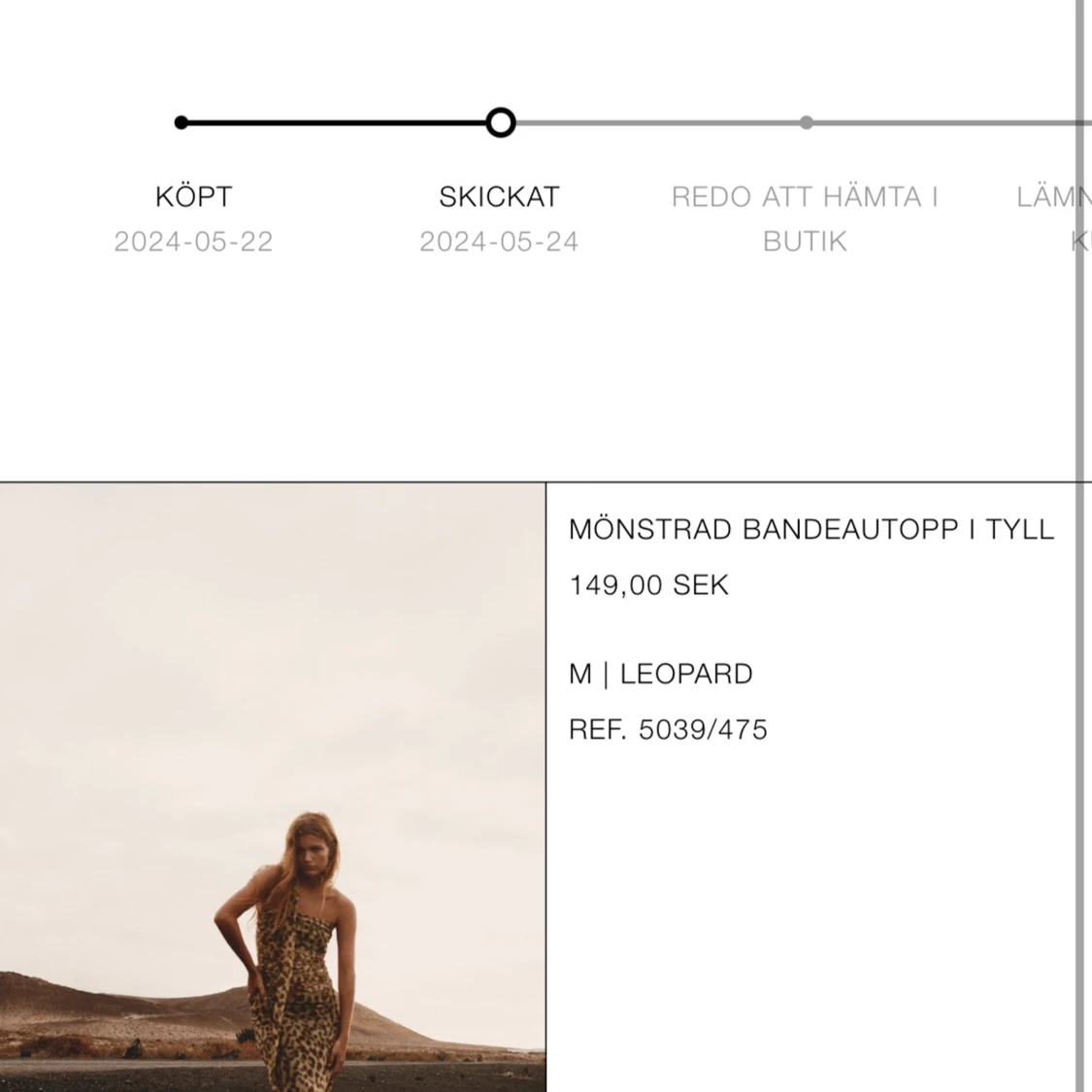Click the word BUTIK under REDO ATT HÄMTA
The height and width of the screenshot is (1092, 1092).
click(805, 242)
